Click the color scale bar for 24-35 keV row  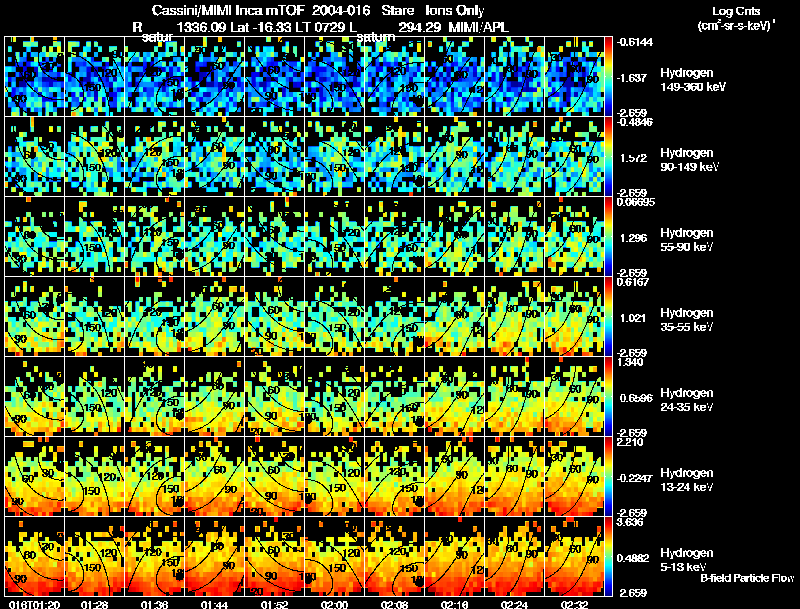(608, 397)
